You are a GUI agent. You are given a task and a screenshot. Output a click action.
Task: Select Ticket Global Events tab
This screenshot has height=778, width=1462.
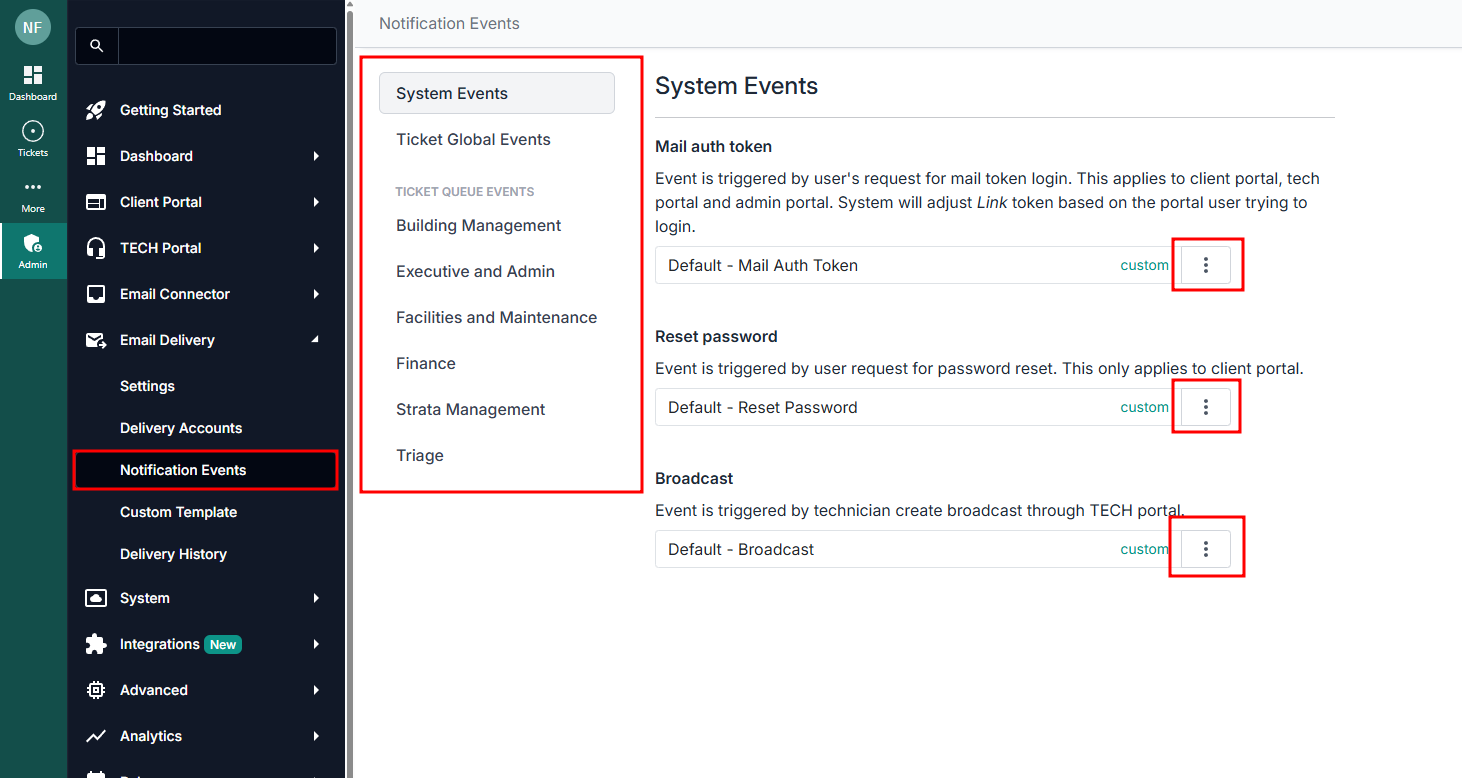[x=473, y=139]
